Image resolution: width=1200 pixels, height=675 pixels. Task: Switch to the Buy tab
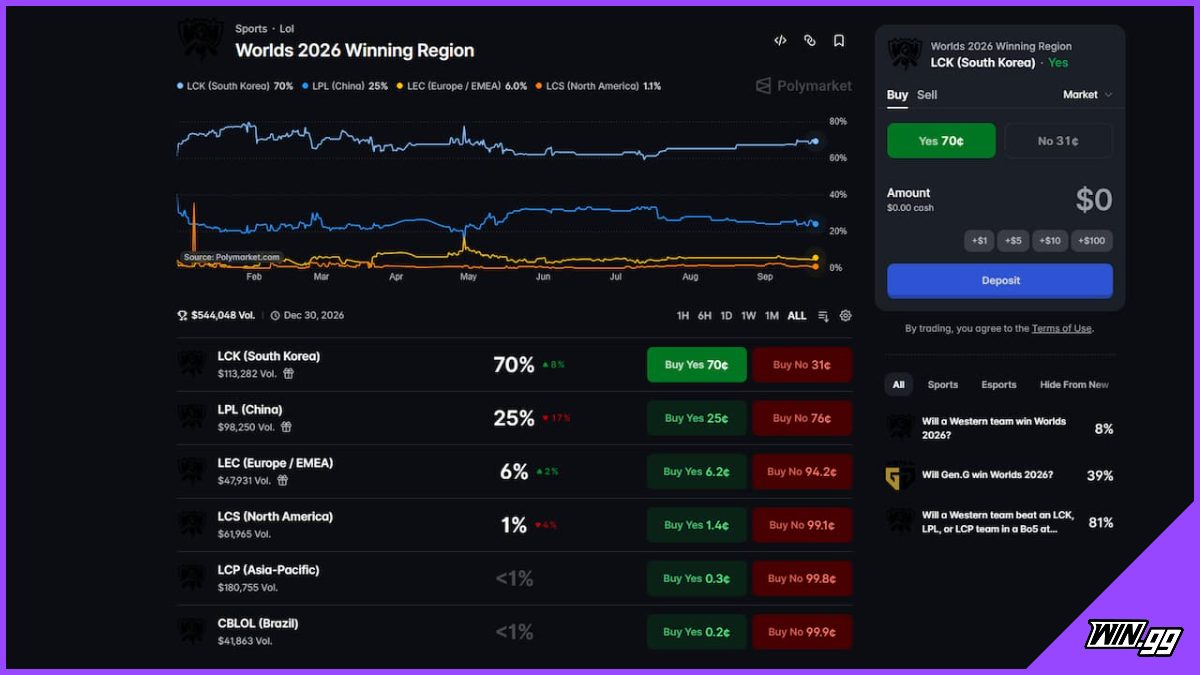click(x=897, y=95)
